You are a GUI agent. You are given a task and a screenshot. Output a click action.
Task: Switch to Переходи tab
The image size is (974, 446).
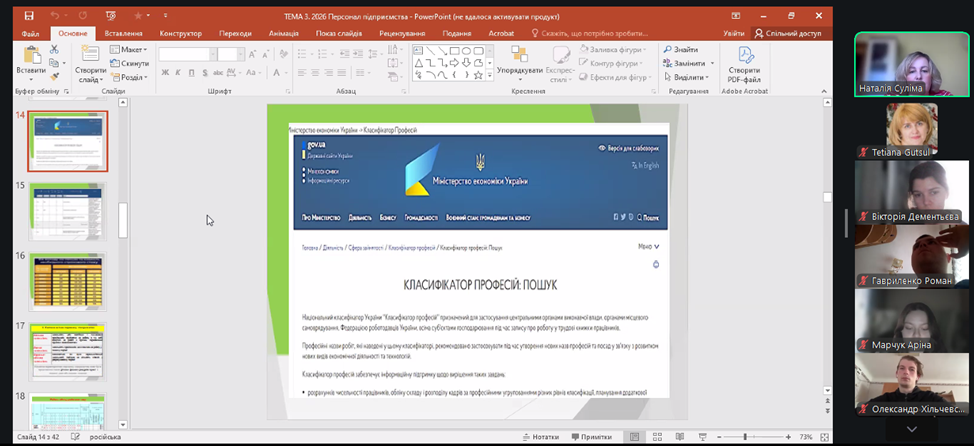click(235, 34)
